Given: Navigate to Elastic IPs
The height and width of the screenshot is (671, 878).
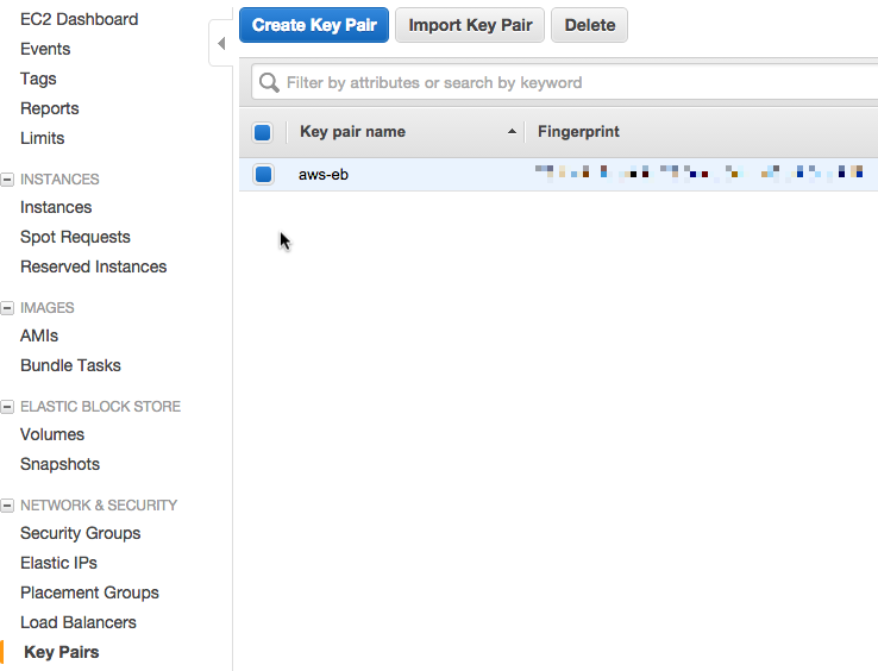Looking at the screenshot, I should coord(58,563).
